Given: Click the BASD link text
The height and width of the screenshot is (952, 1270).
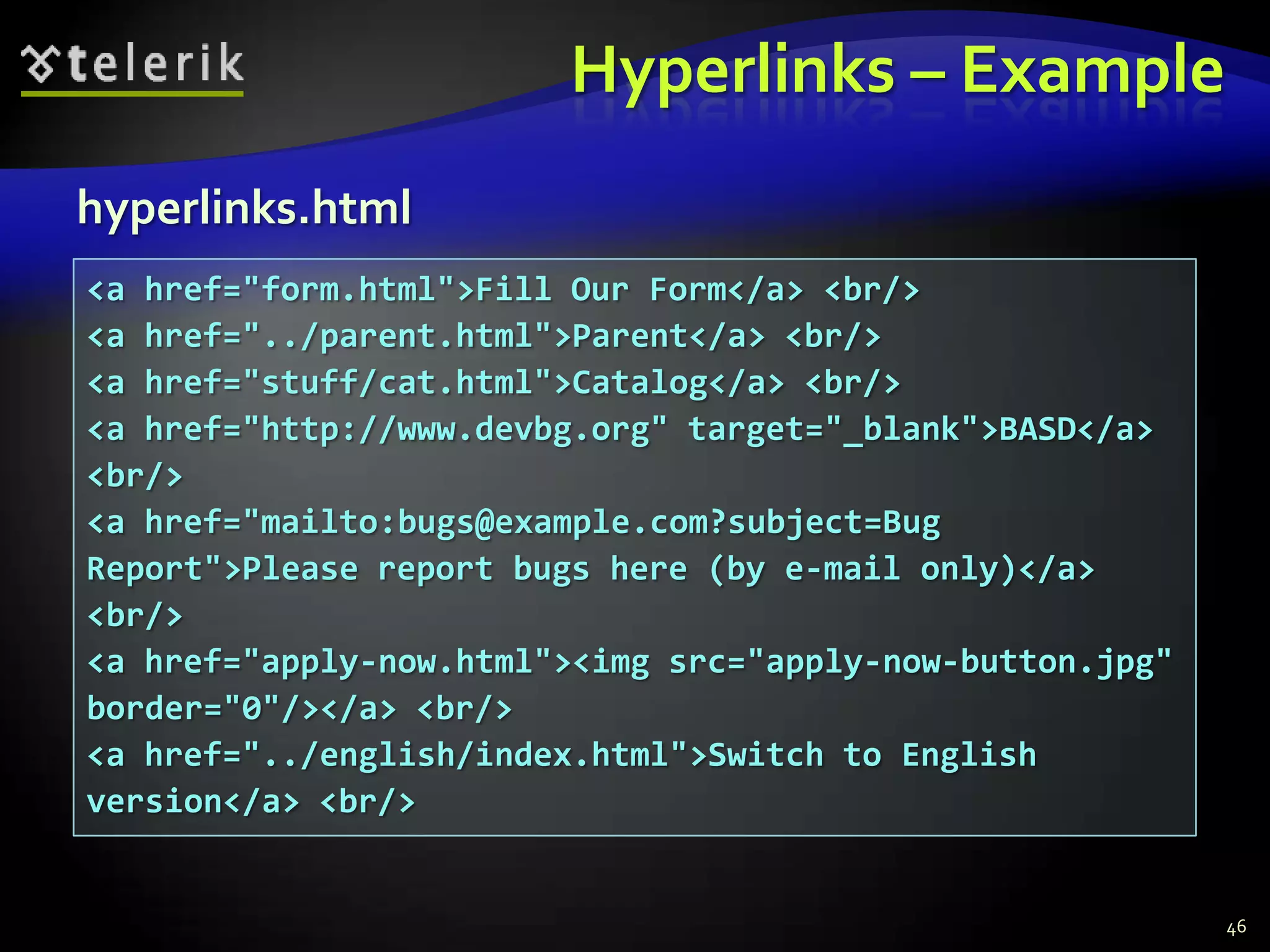Looking at the screenshot, I should pos(1037,429).
